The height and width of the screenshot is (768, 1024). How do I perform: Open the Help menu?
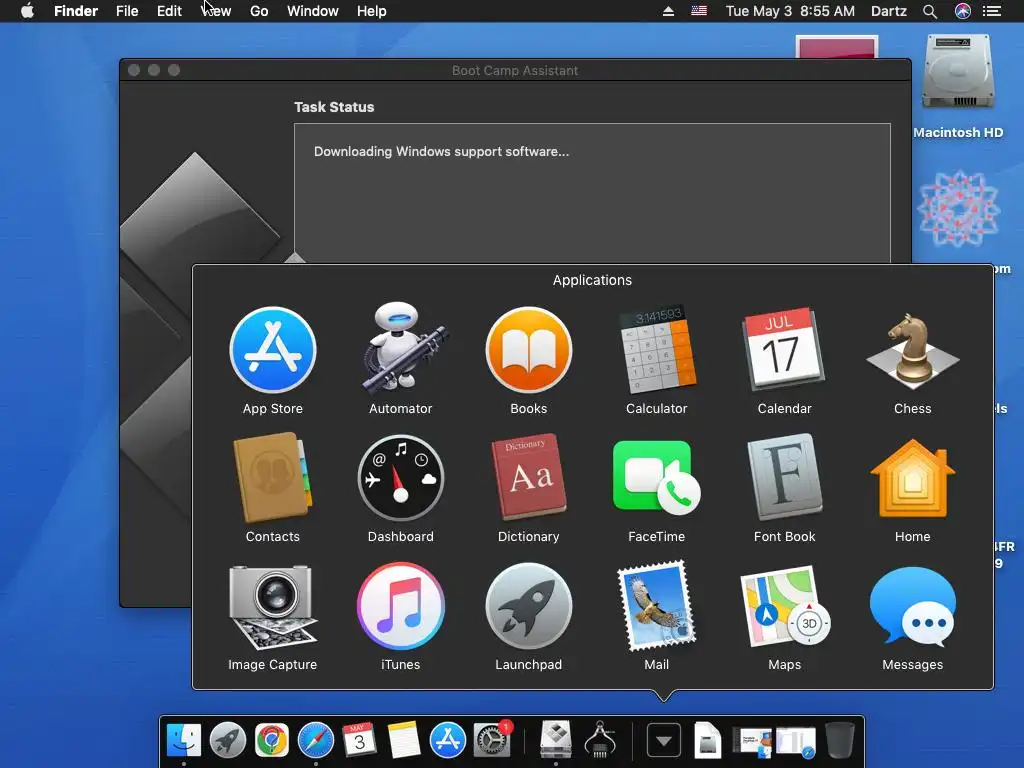pos(372,11)
